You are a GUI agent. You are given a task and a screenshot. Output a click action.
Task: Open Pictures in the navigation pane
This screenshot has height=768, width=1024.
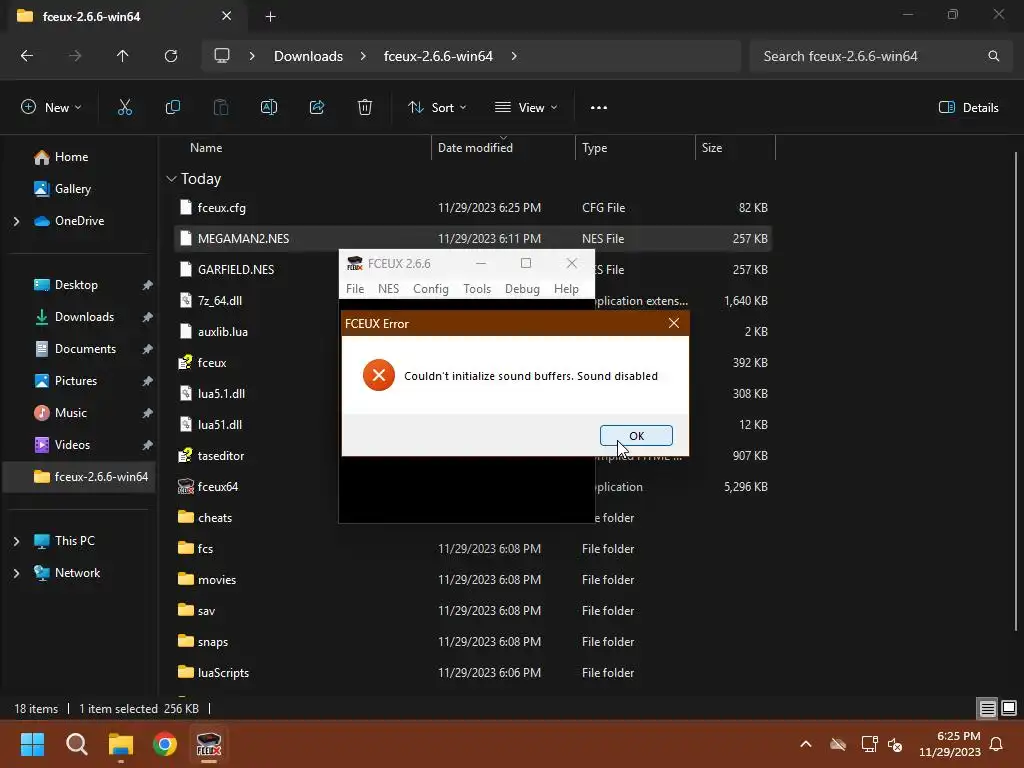[76, 381]
